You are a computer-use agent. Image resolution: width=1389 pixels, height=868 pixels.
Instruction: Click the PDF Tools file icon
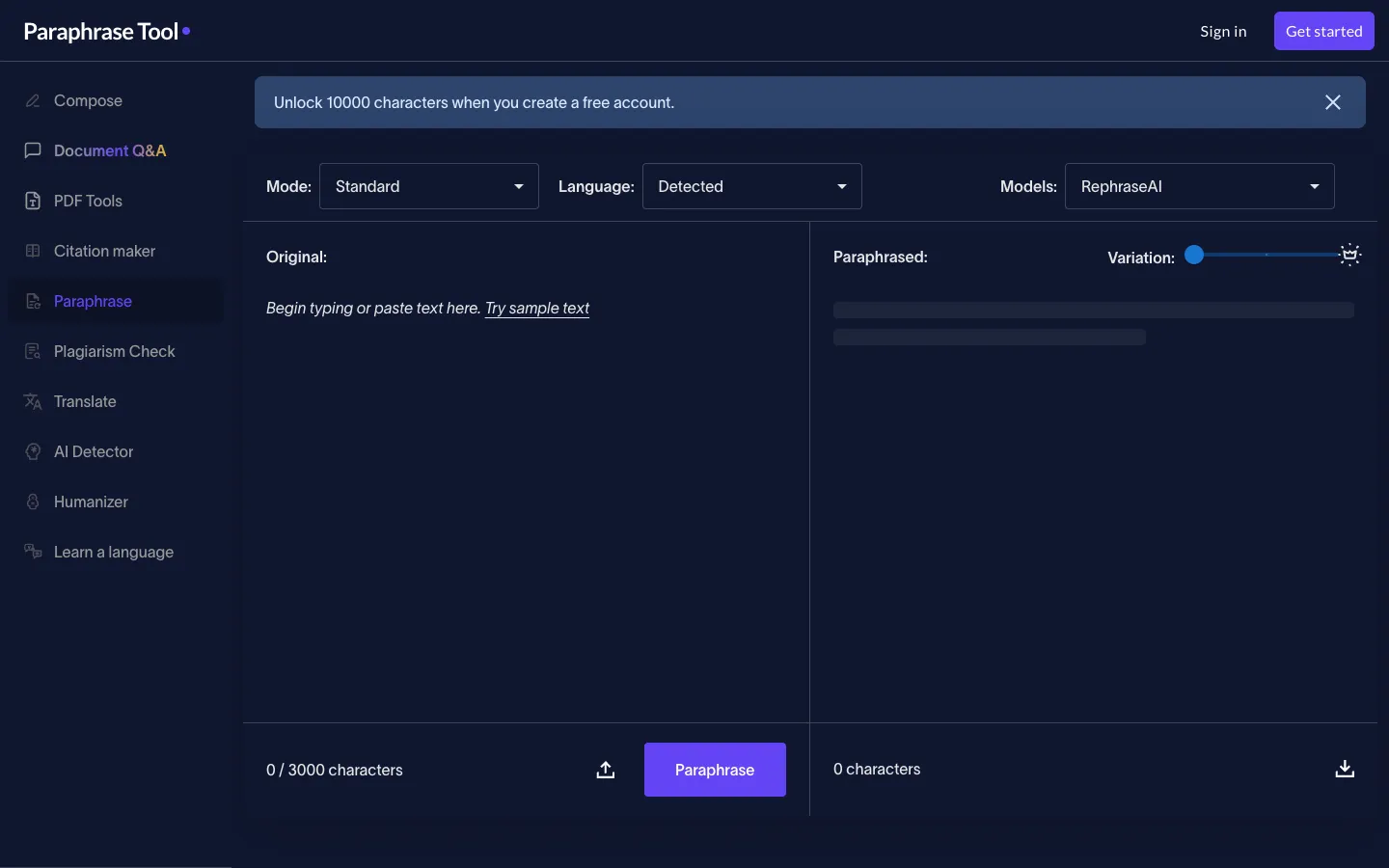tap(33, 201)
